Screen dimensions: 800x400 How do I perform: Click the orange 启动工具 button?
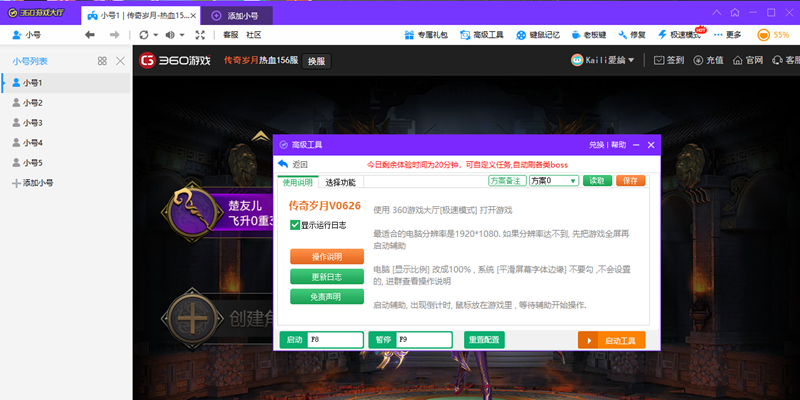612,340
